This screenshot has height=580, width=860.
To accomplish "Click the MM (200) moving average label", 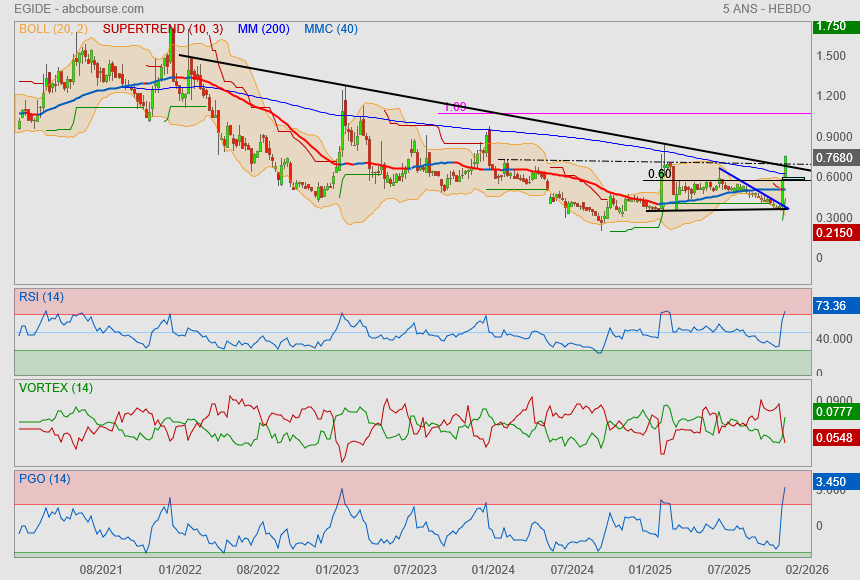I will [263, 29].
